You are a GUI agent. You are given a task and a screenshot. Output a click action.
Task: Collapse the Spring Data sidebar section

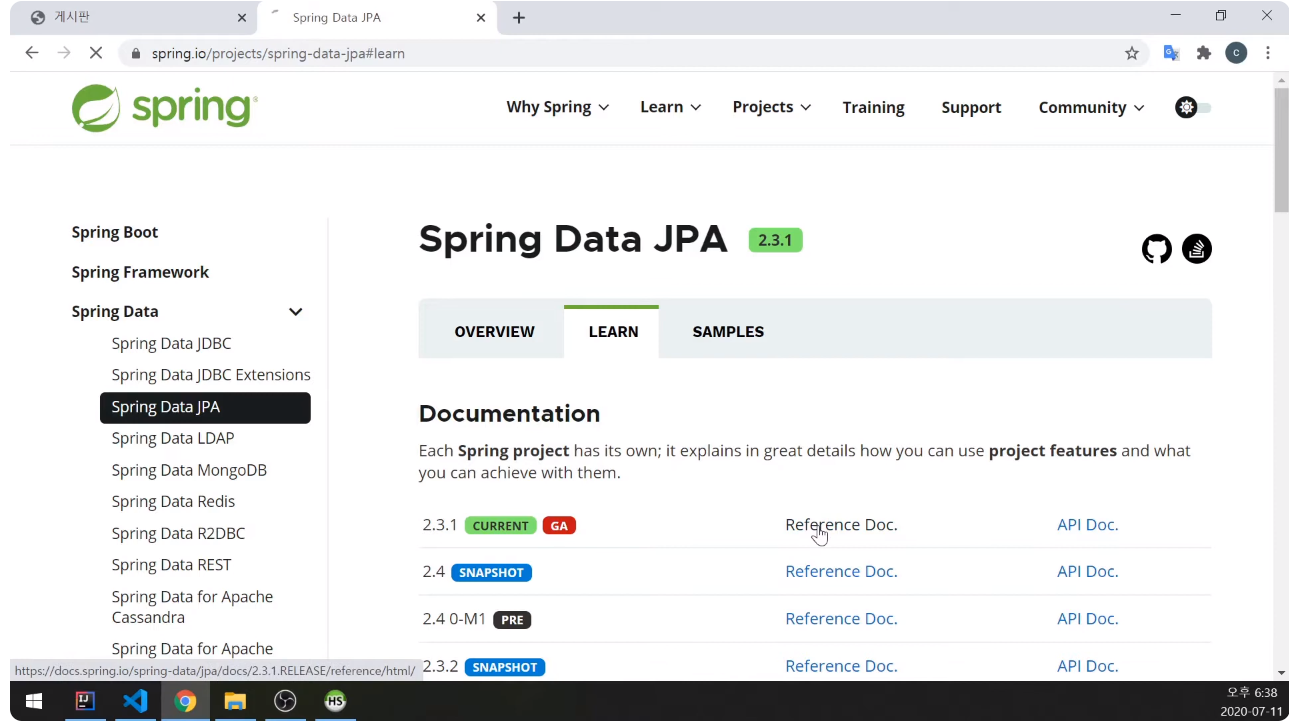click(x=296, y=312)
